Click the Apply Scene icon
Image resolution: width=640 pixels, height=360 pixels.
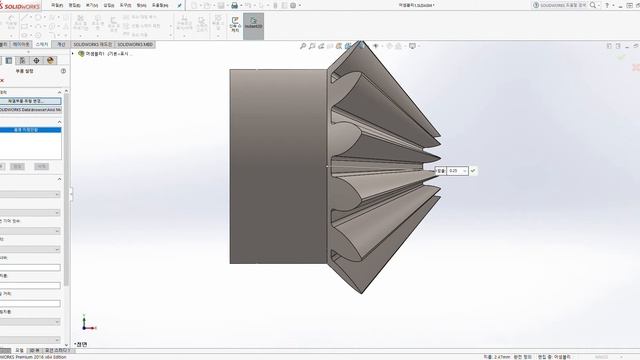(398, 46)
